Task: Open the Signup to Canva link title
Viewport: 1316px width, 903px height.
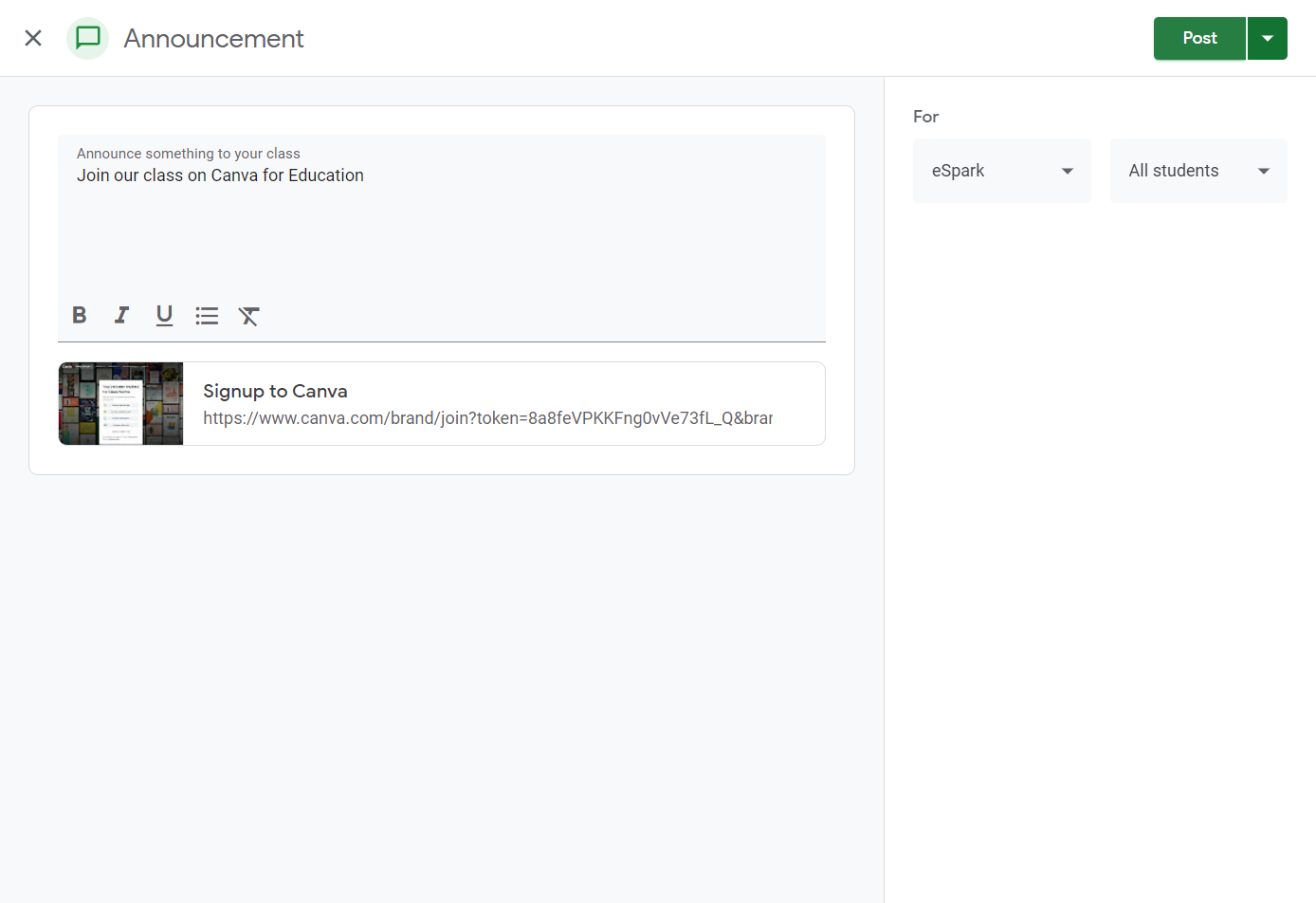Action: (x=275, y=391)
